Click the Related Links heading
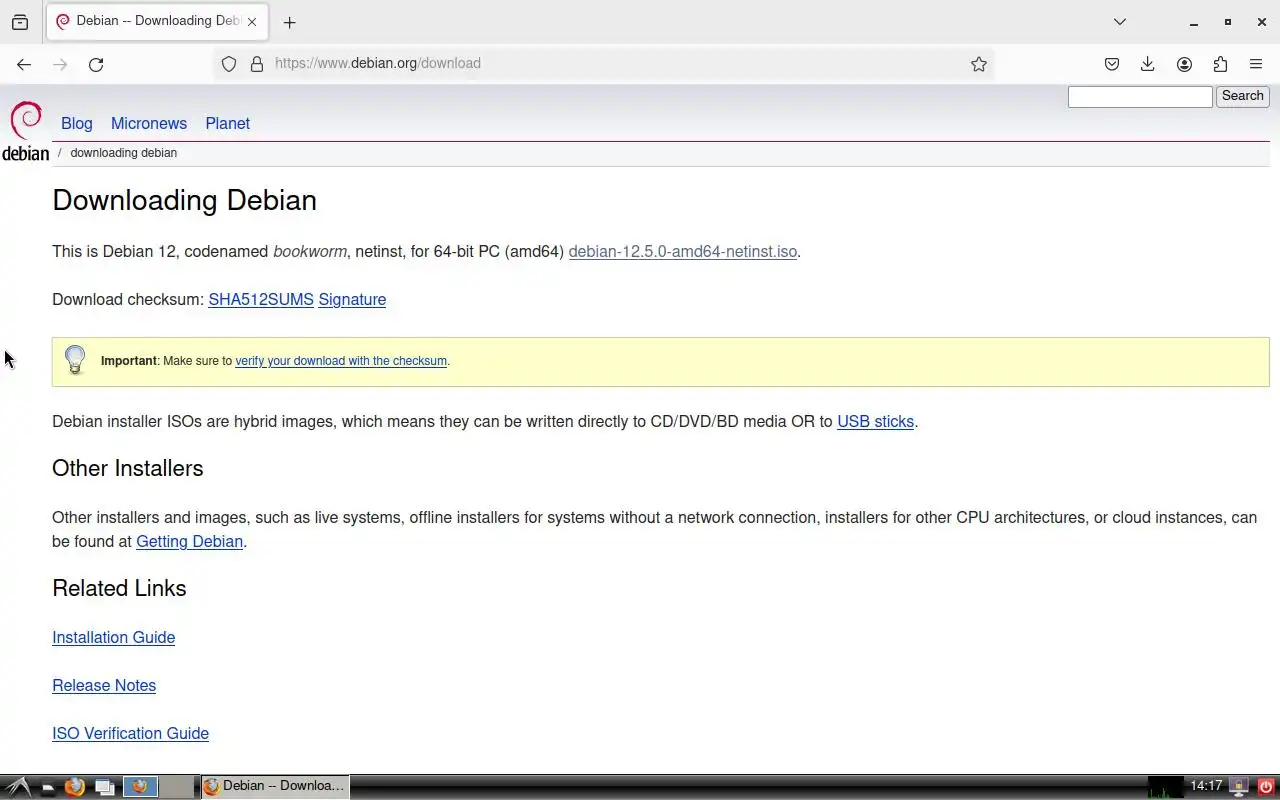Viewport: 1280px width, 800px height. [x=119, y=588]
